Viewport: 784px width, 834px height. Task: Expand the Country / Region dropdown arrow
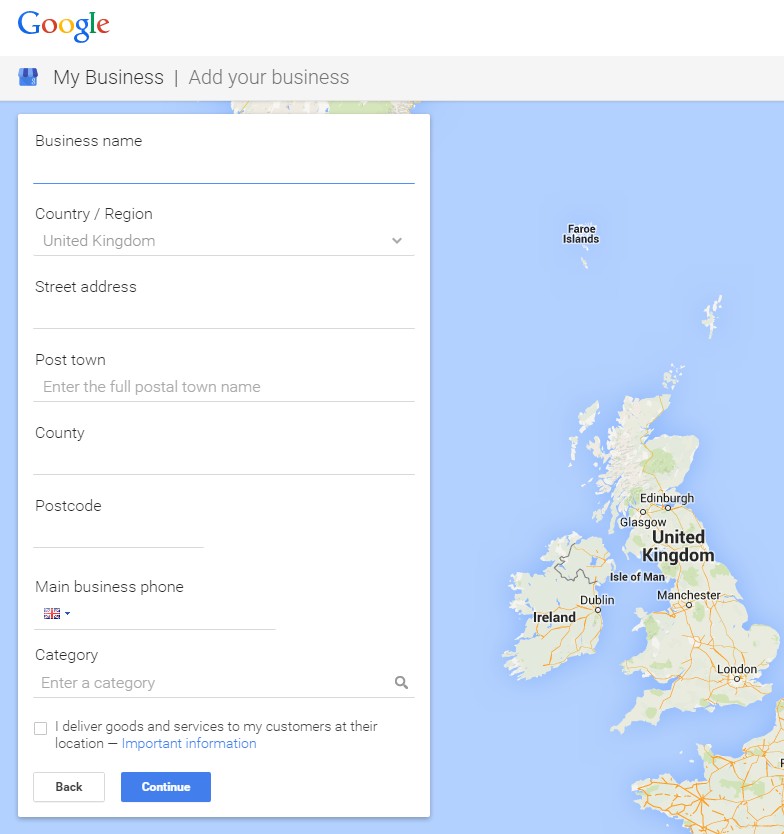[x=397, y=240]
